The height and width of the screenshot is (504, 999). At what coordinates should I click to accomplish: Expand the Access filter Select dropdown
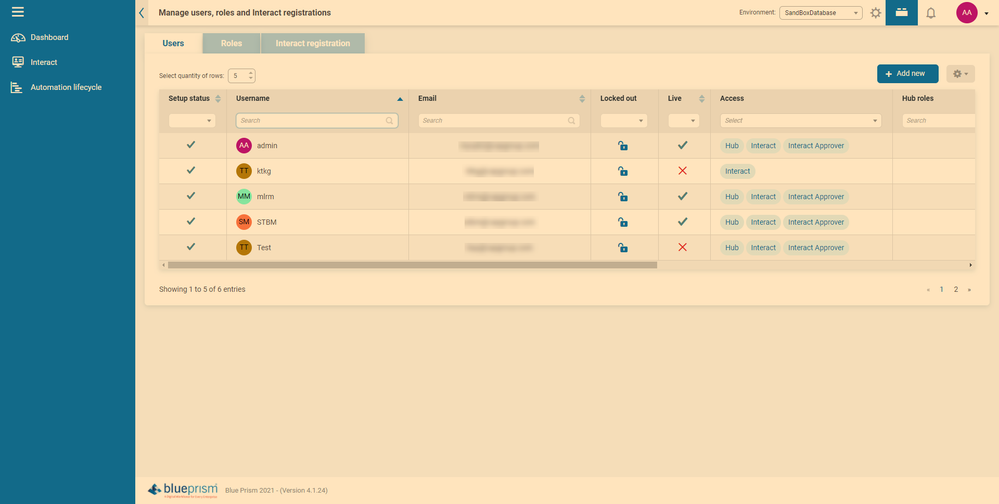tap(800, 120)
